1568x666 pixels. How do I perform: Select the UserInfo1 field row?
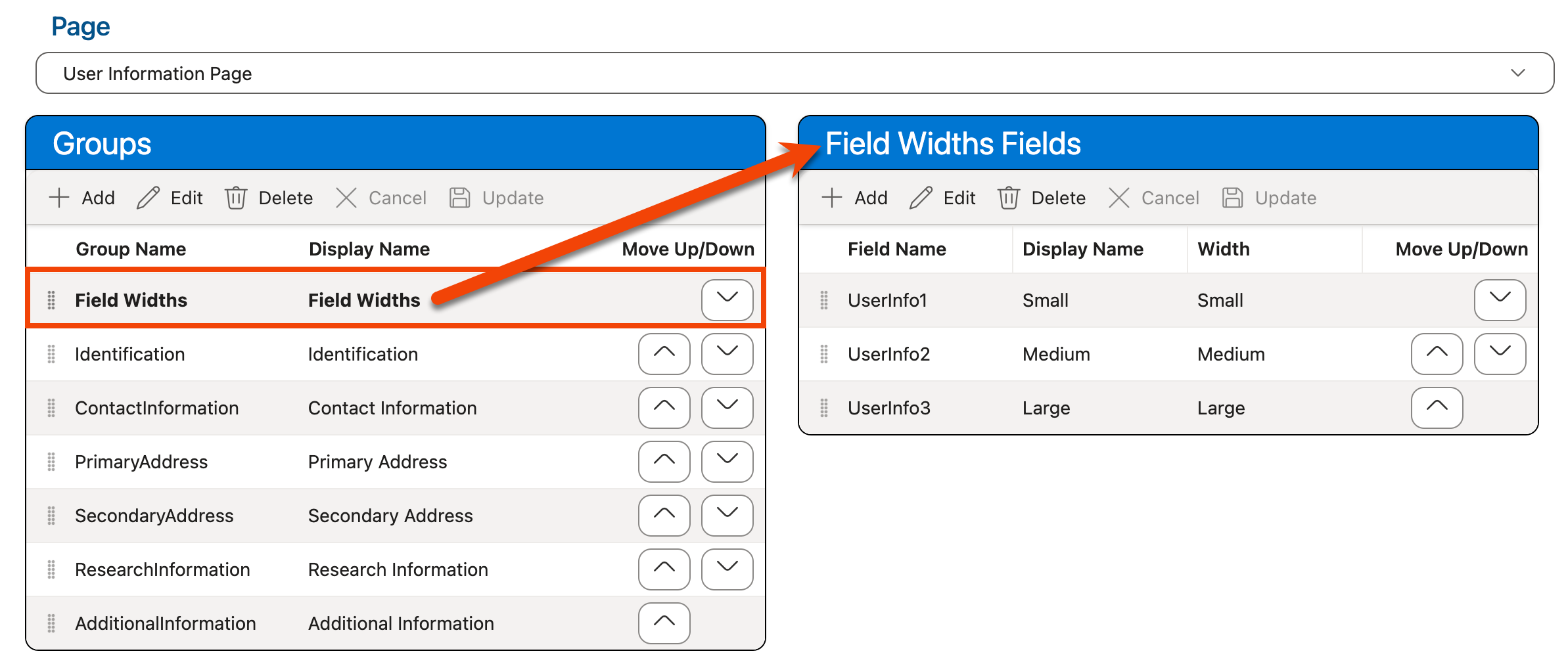tap(1051, 300)
